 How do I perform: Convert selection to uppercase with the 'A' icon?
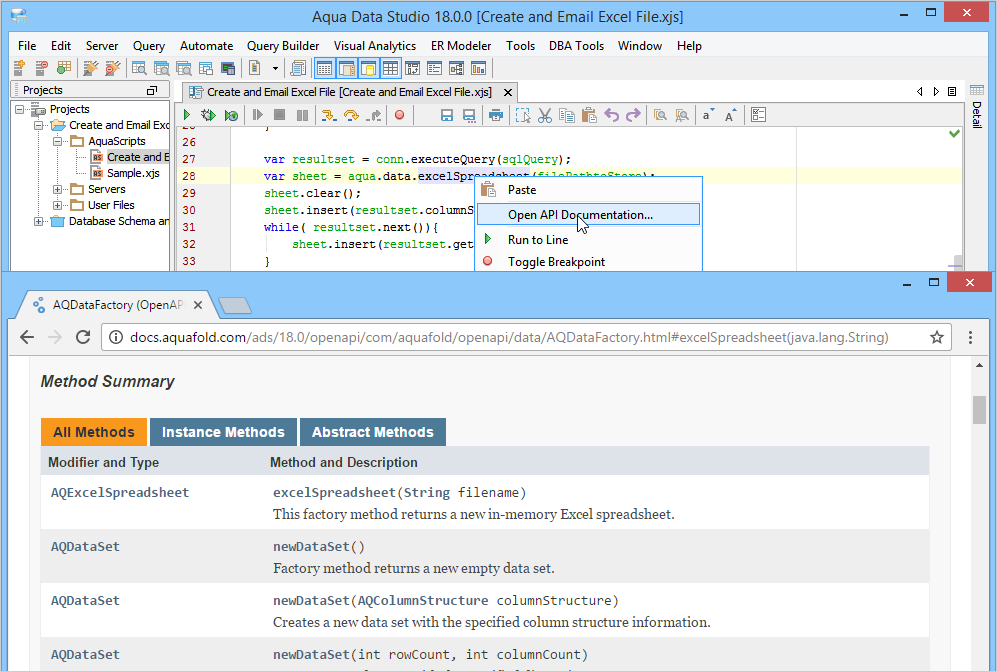coord(731,115)
